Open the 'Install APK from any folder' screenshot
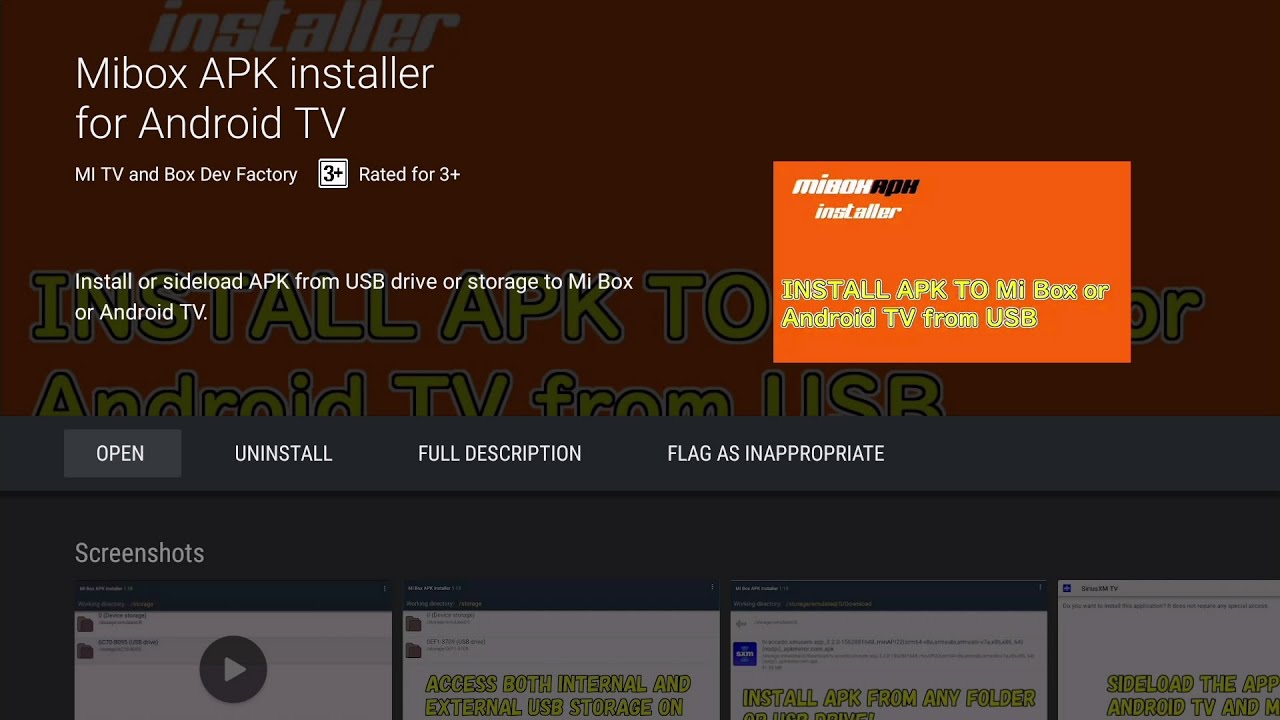This screenshot has height=720, width=1280. coord(889,650)
